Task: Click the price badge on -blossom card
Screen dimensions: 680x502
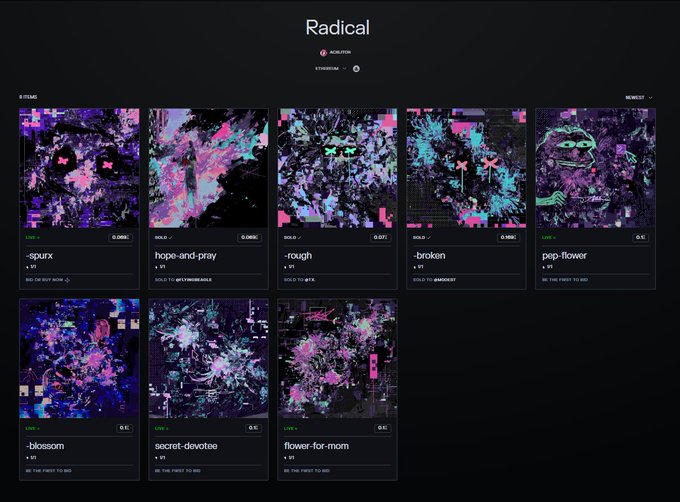Action: (124, 428)
